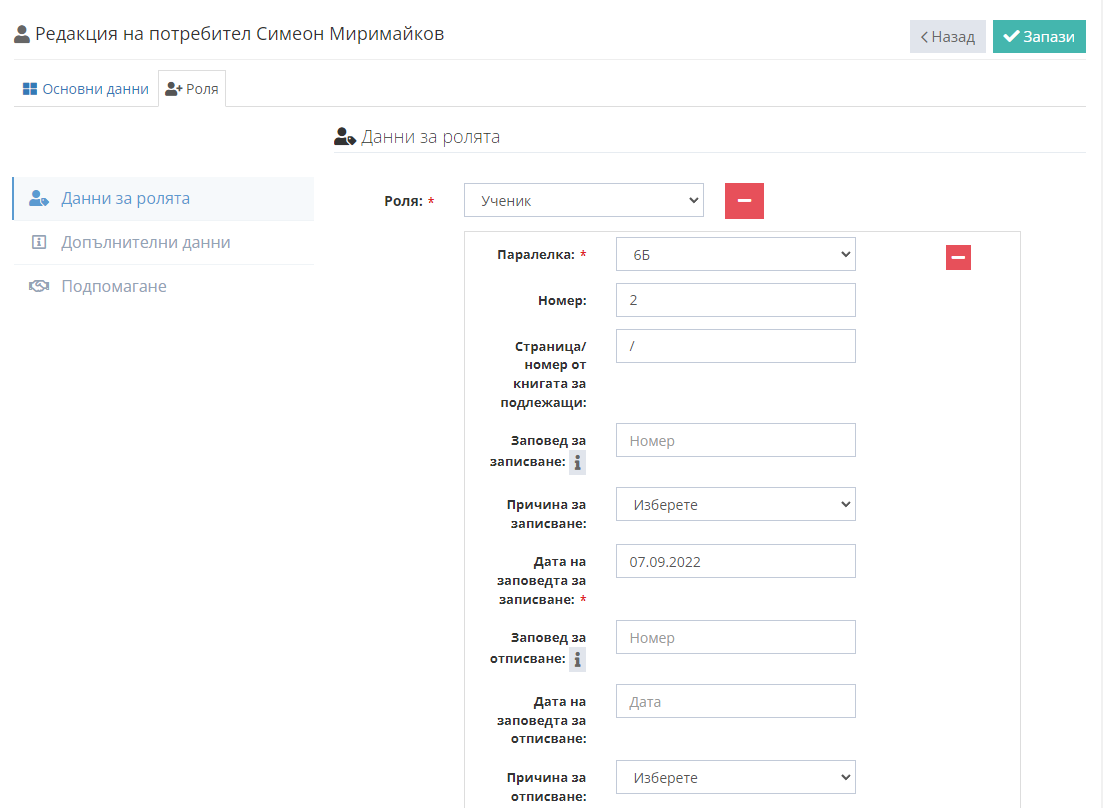Screen dimensions: 1103x808
Task: Switch to the Основни данни tab
Action: click(86, 89)
